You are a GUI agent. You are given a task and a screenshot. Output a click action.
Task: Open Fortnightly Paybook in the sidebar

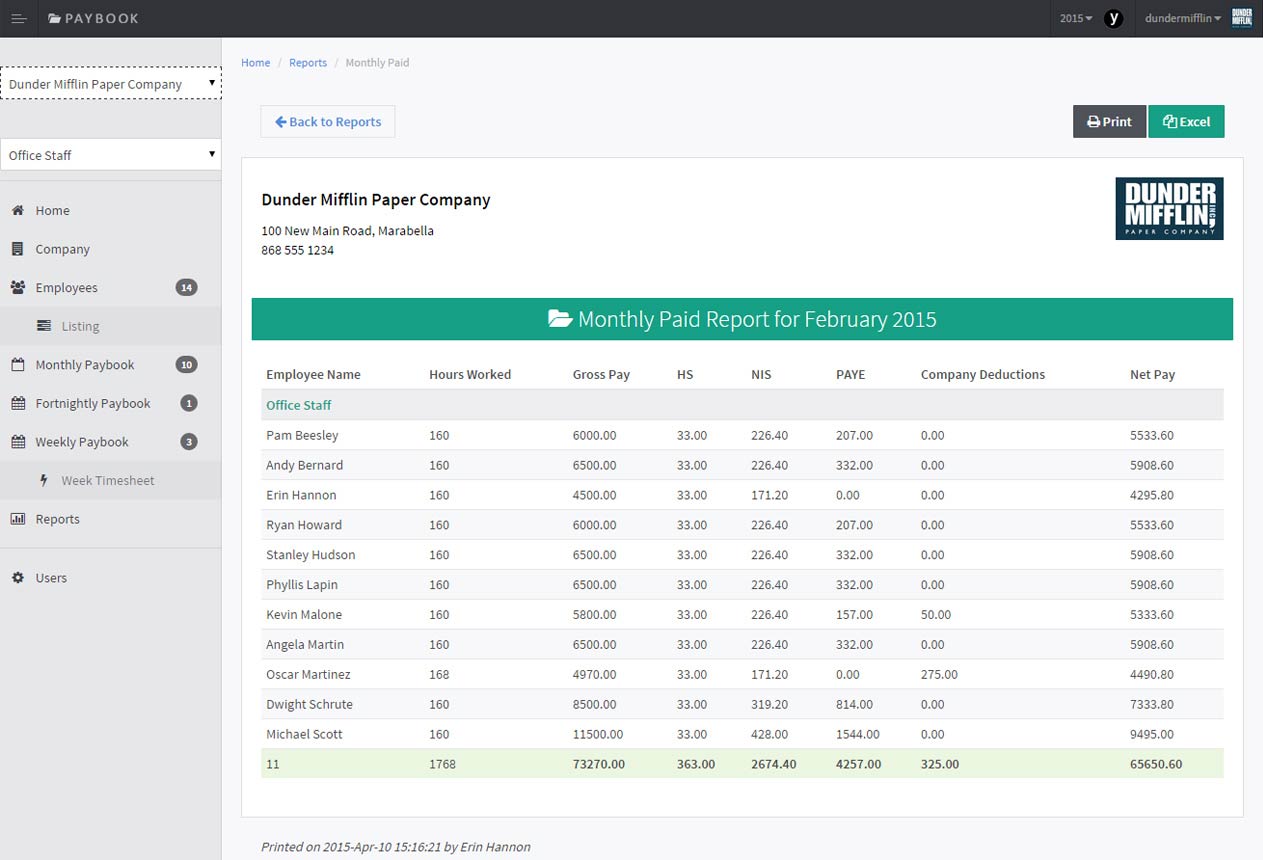(110, 403)
